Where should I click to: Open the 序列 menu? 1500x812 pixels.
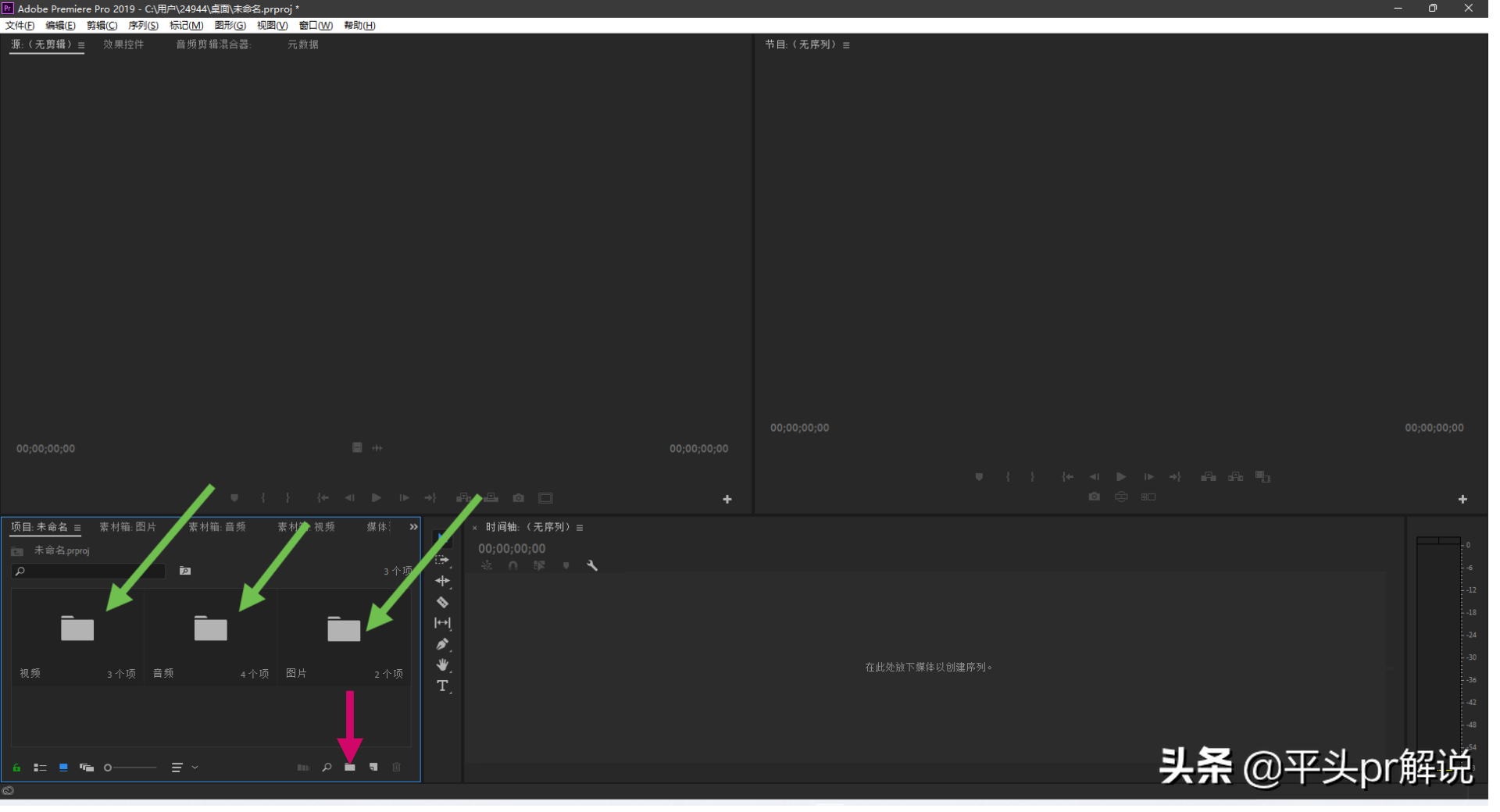pos(145,26)
